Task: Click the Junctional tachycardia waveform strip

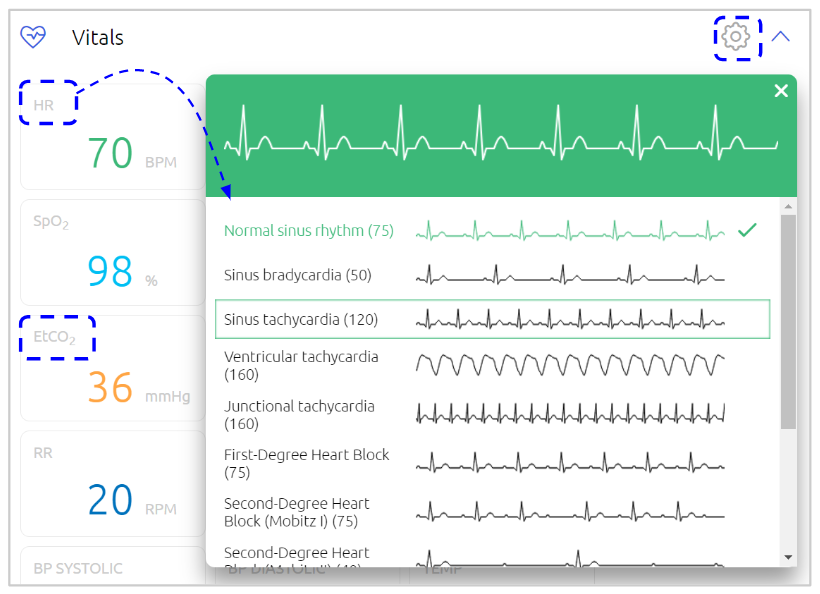Action: click(570, 413)
